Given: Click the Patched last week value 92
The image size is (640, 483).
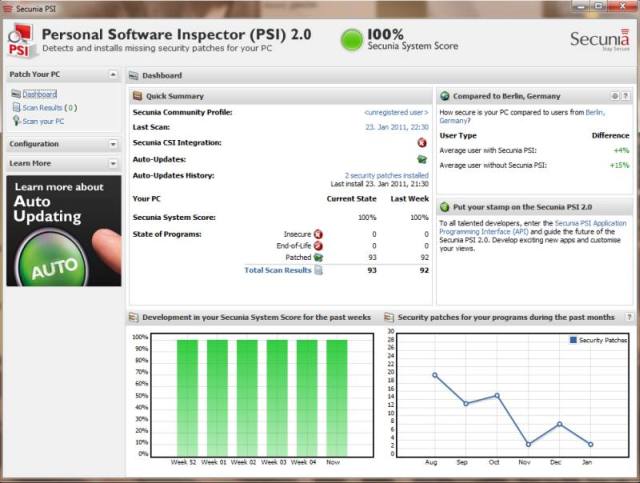Looking at the screenshot, I should [x=424, y=257].
